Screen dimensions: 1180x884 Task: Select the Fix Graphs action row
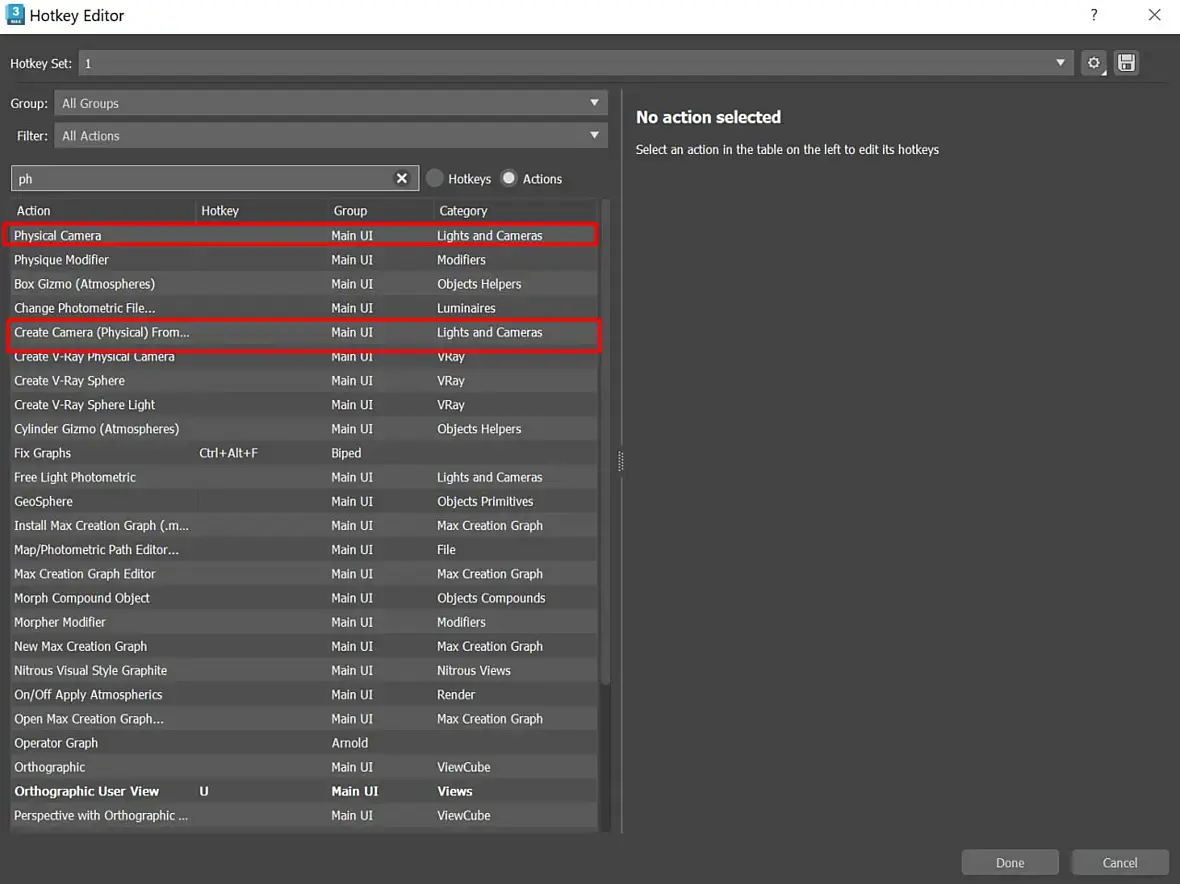tap(304, 453)
